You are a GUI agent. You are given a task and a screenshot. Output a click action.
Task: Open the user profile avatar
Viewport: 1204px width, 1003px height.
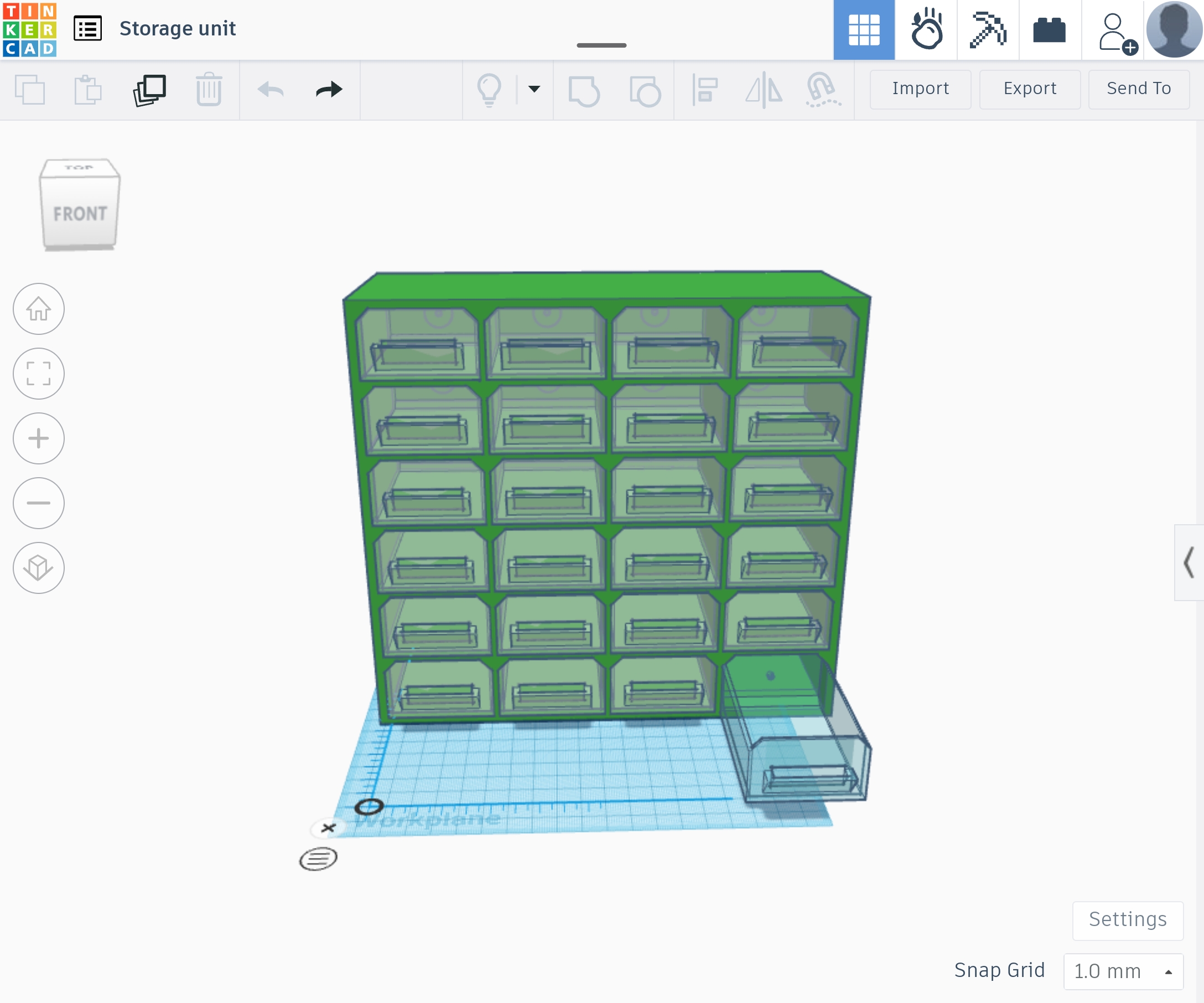tap(1174, 29)
